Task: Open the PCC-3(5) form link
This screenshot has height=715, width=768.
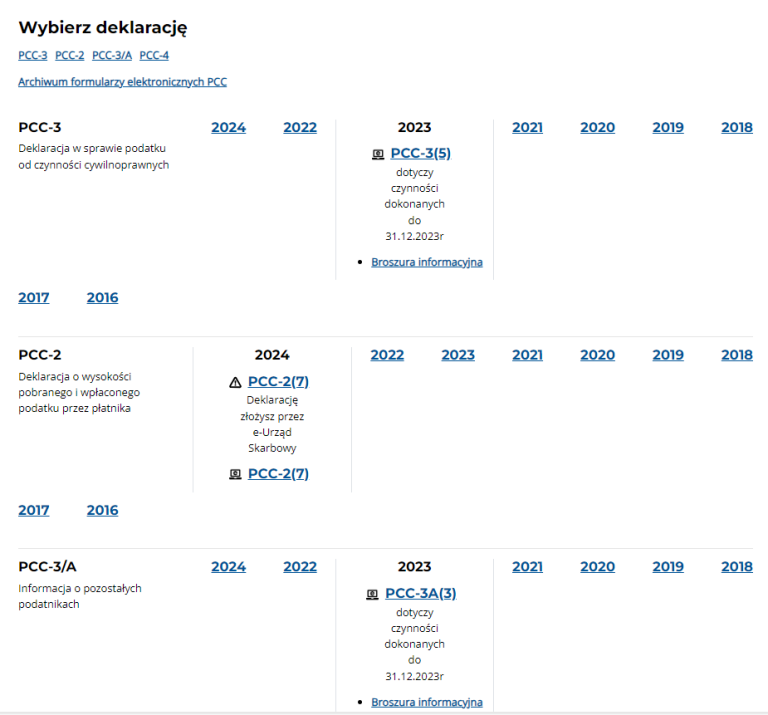Action: point(420,154)
